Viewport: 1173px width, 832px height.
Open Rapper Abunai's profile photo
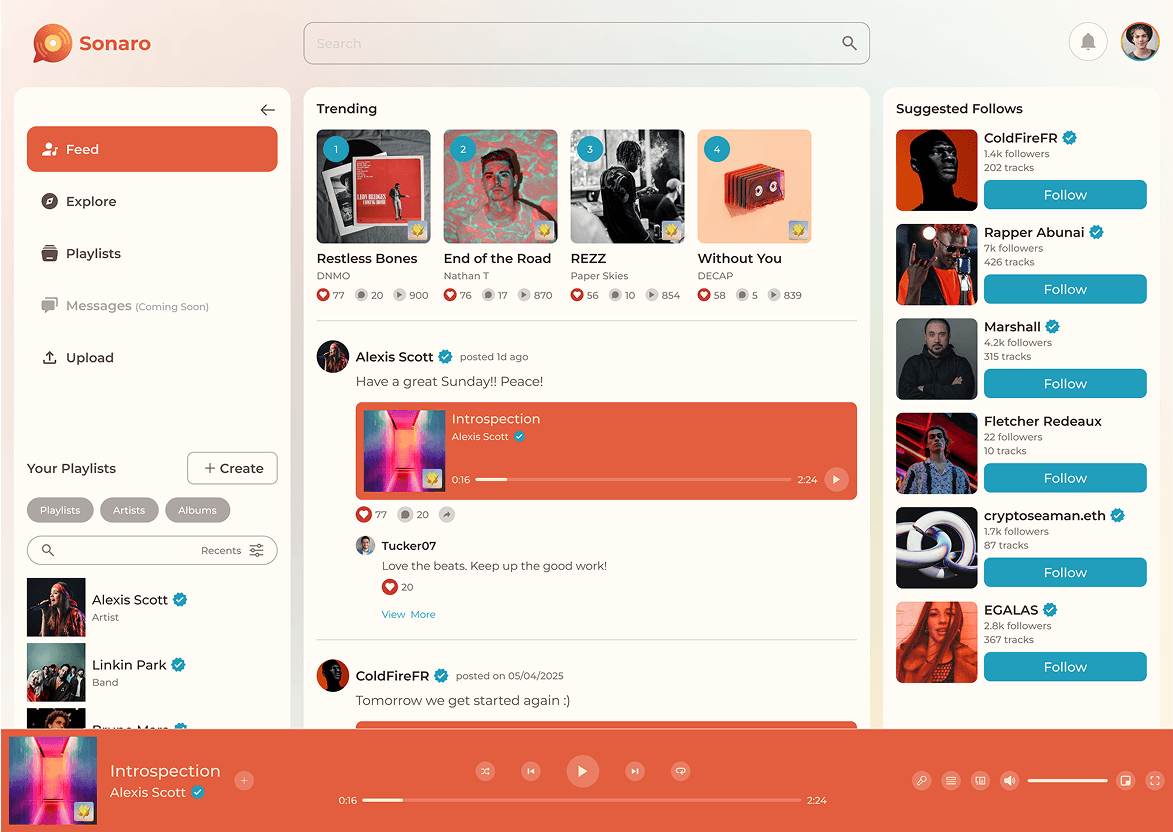coord(937,265)
